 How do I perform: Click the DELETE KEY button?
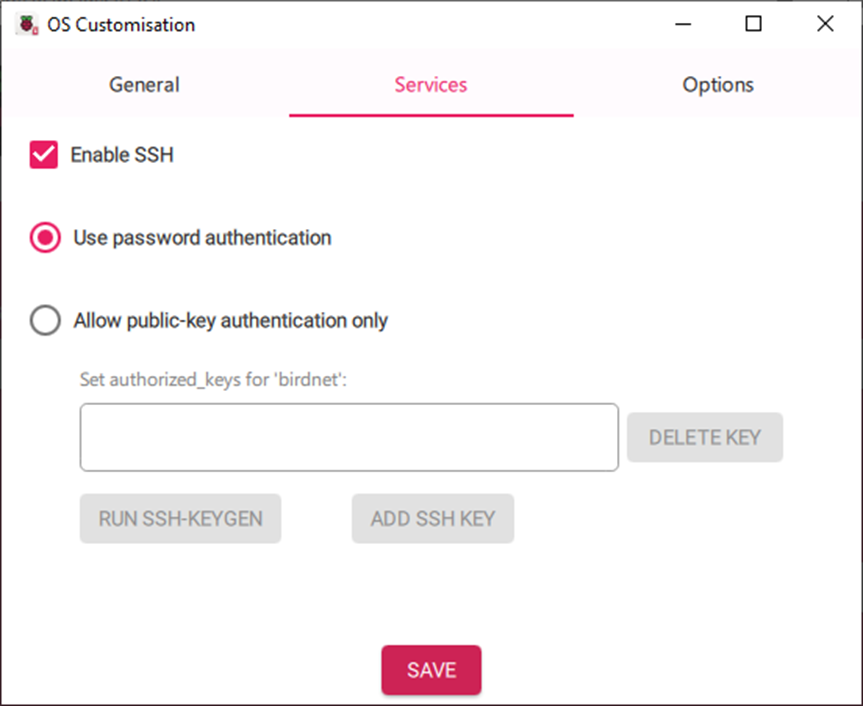[705, 437]
